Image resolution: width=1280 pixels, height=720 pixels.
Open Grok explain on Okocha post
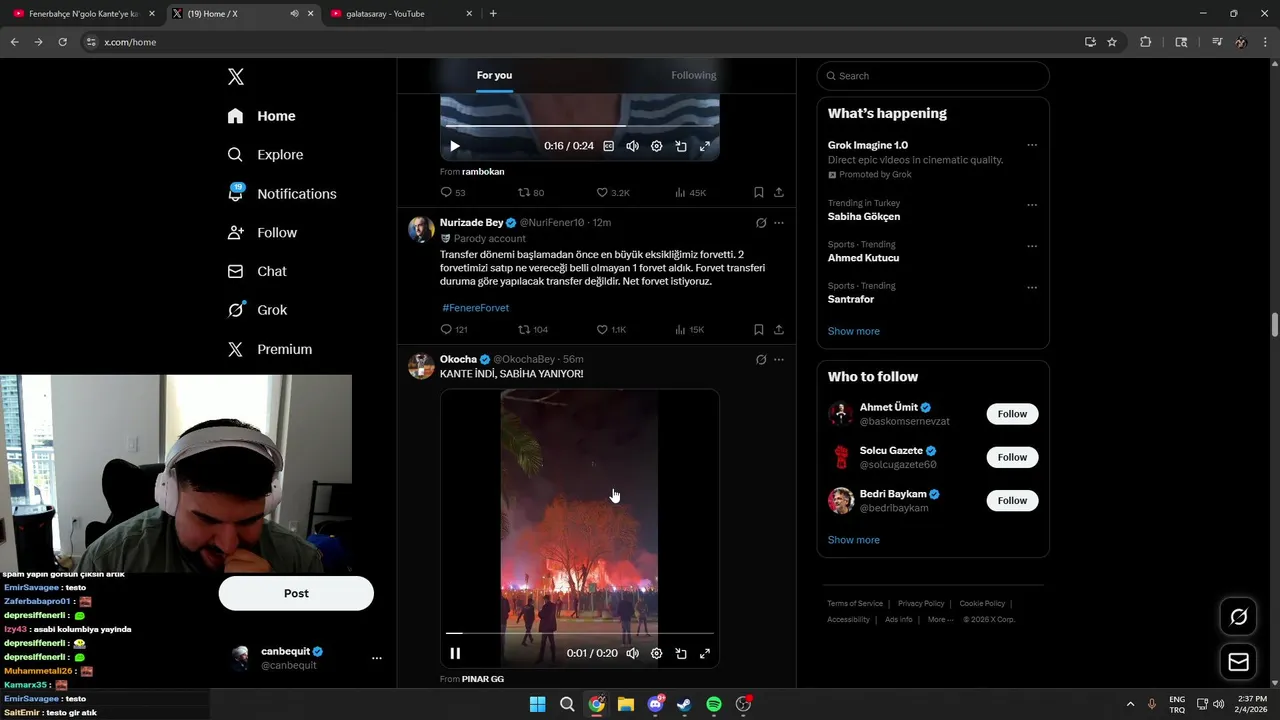[x=761, y=360]
